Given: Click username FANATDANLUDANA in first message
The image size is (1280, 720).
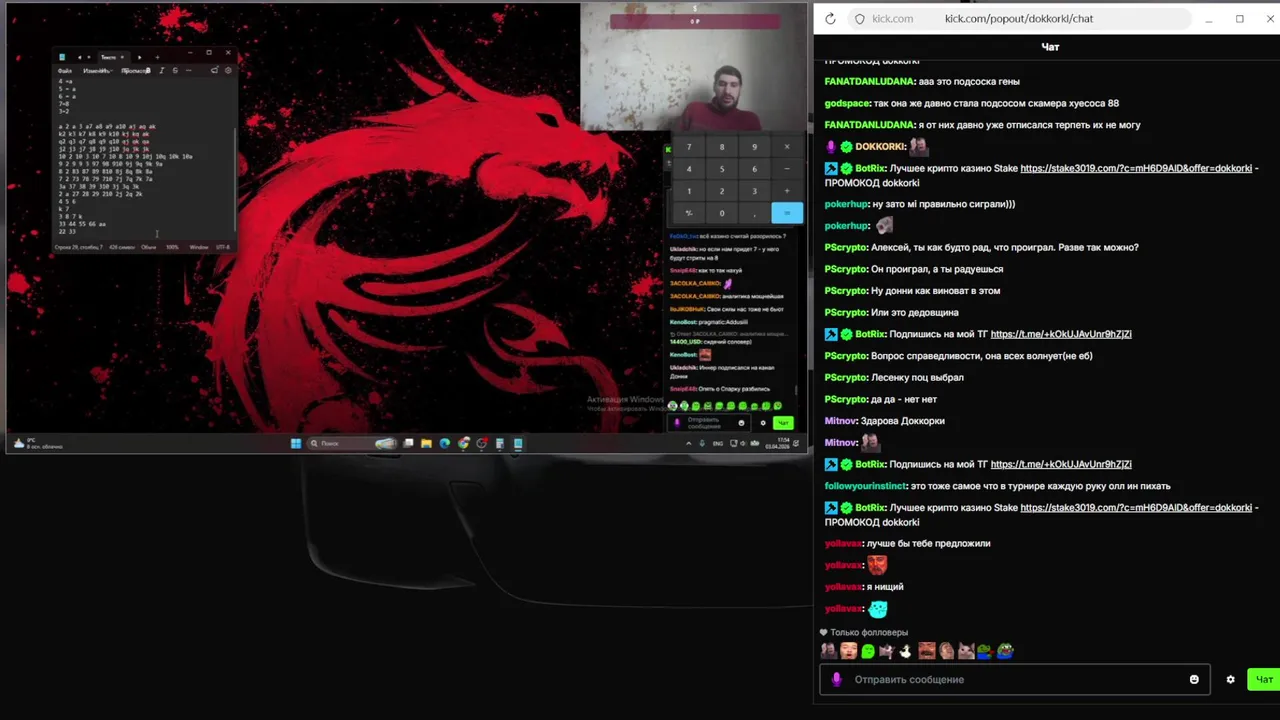Looking at the screenshot, I should tap(869, 82).
